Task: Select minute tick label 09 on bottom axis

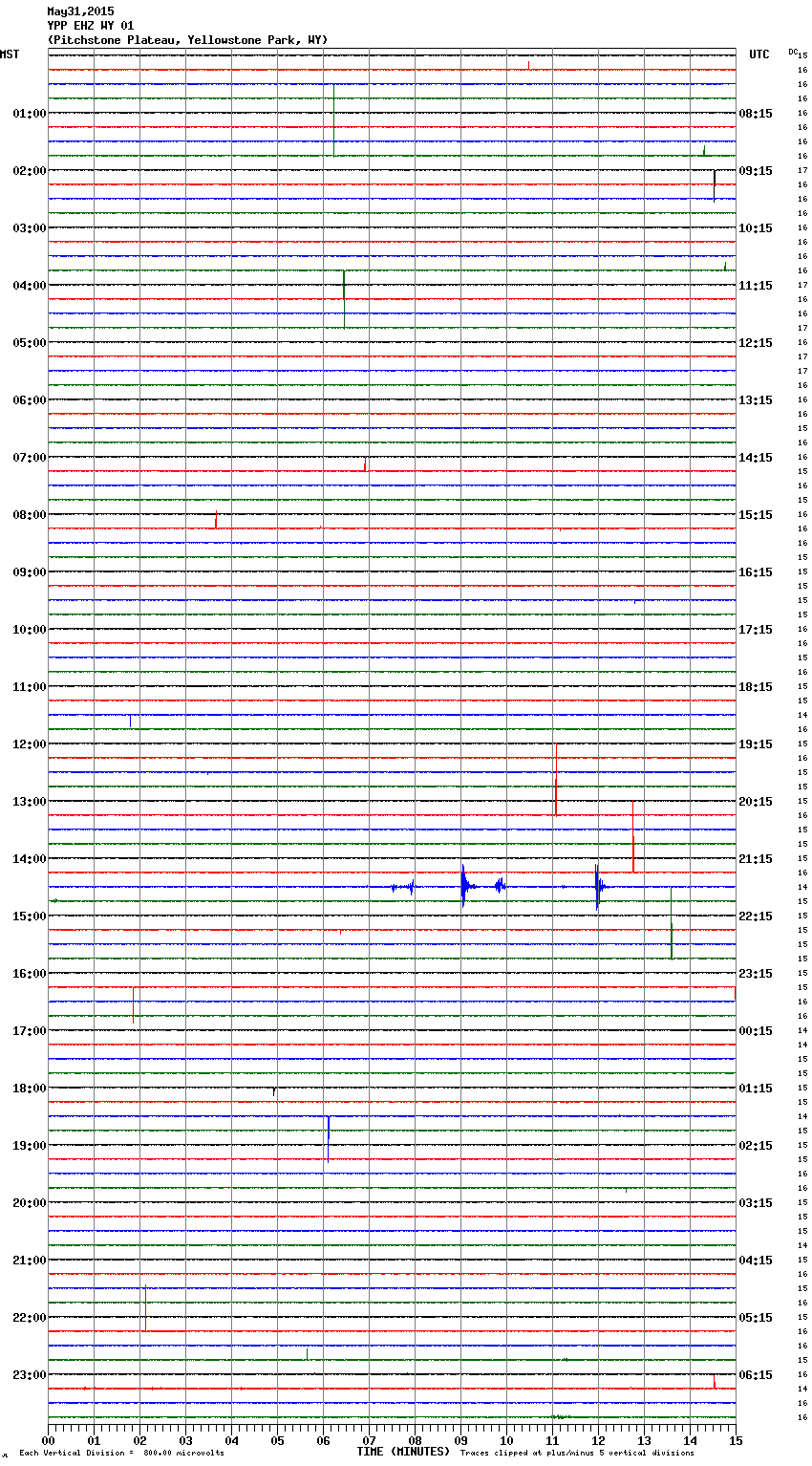Action: (x=460, y=1441)
